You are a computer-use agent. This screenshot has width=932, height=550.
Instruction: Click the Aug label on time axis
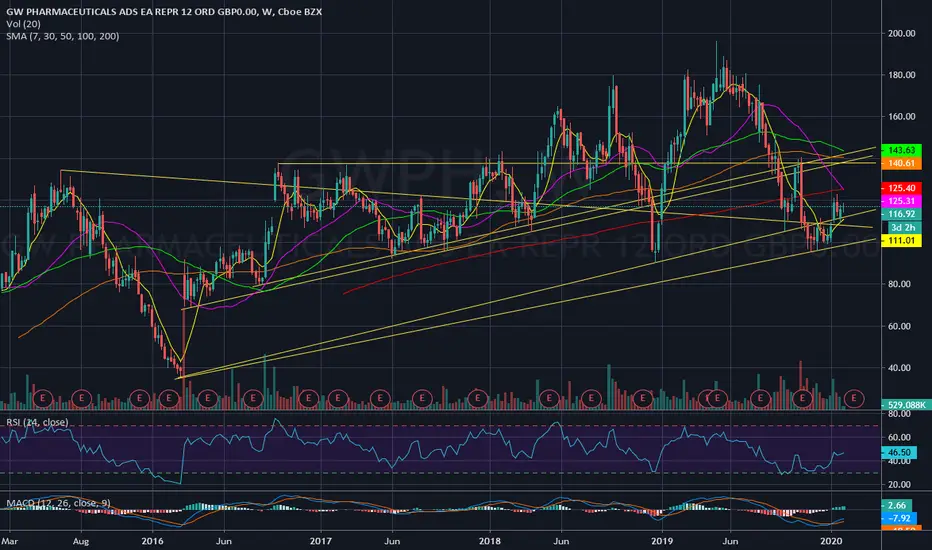[x=81, y=541]
